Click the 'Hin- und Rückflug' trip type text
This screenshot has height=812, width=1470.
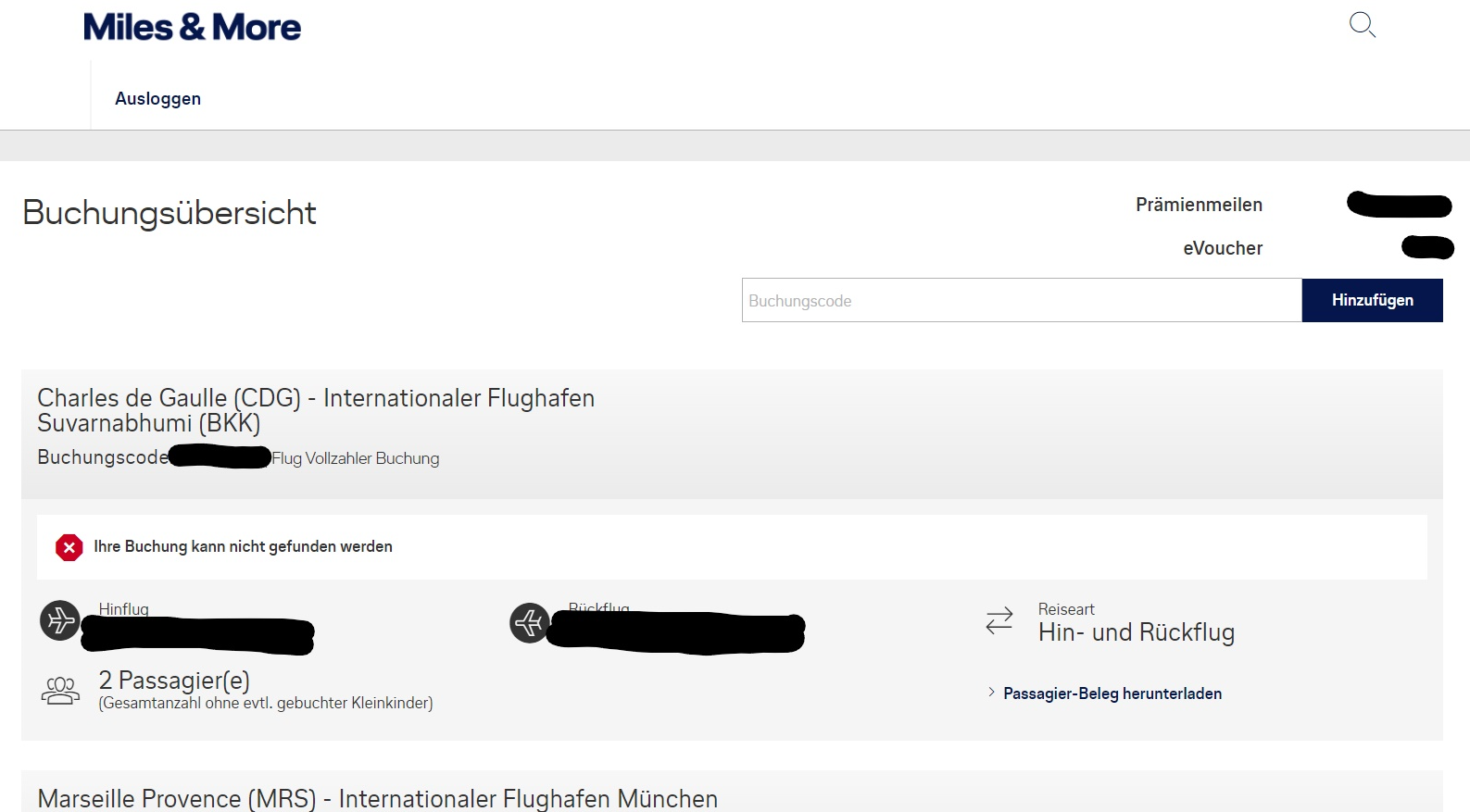coord(1137,632)
